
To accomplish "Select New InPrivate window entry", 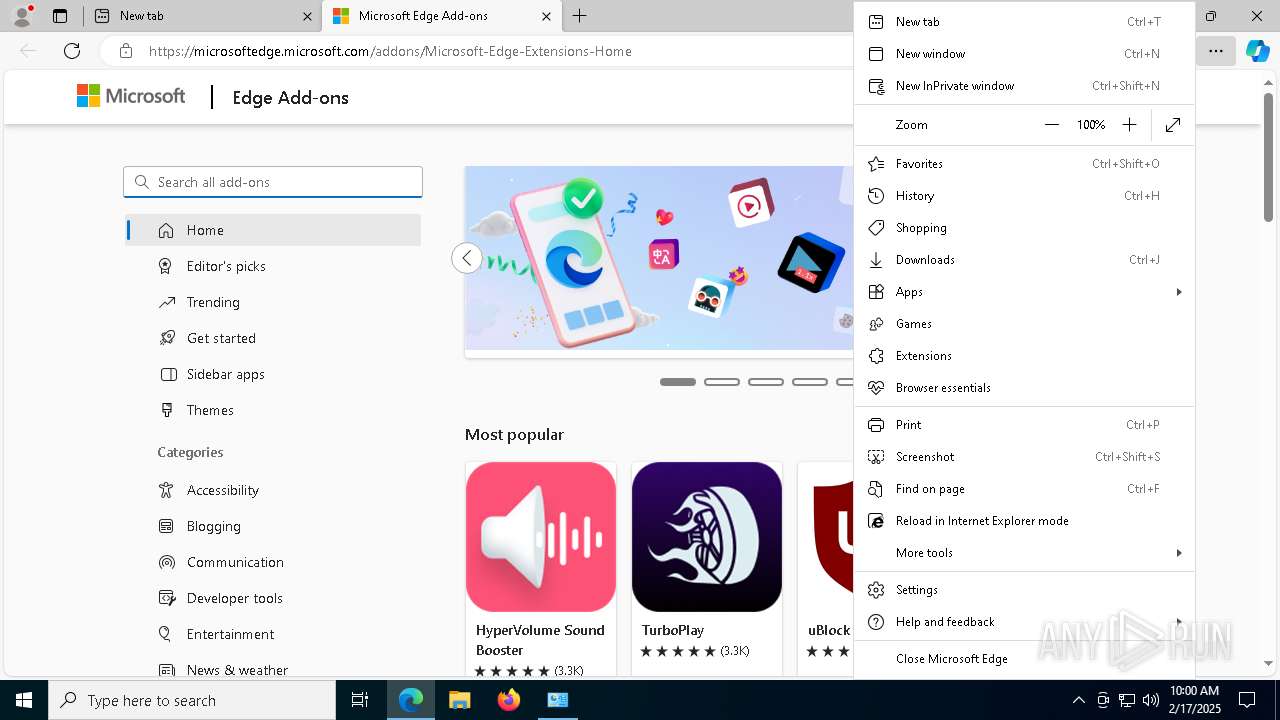I will point(1025,86).
